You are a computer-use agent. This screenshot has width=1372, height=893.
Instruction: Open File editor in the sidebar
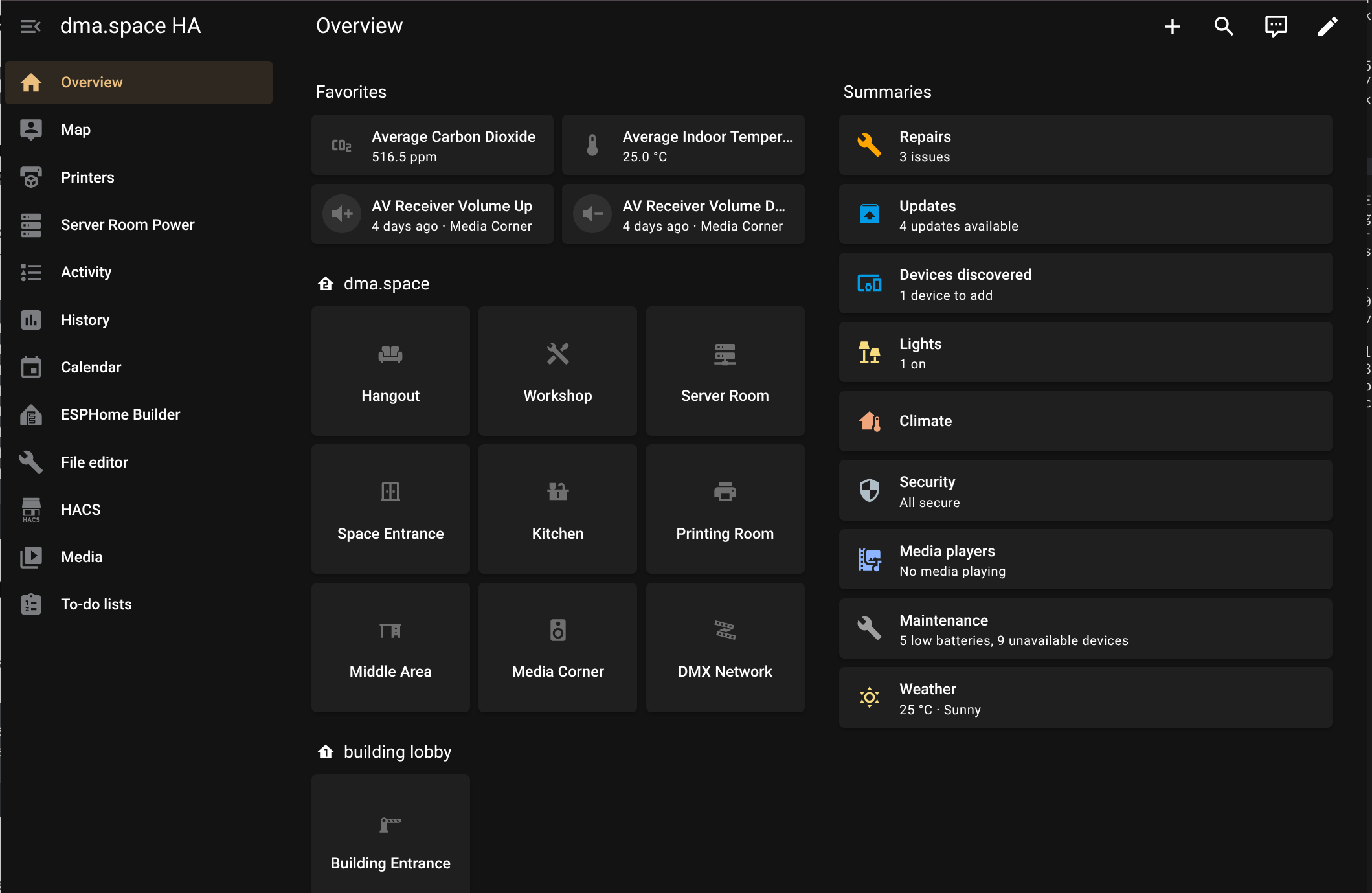[139, 462]
